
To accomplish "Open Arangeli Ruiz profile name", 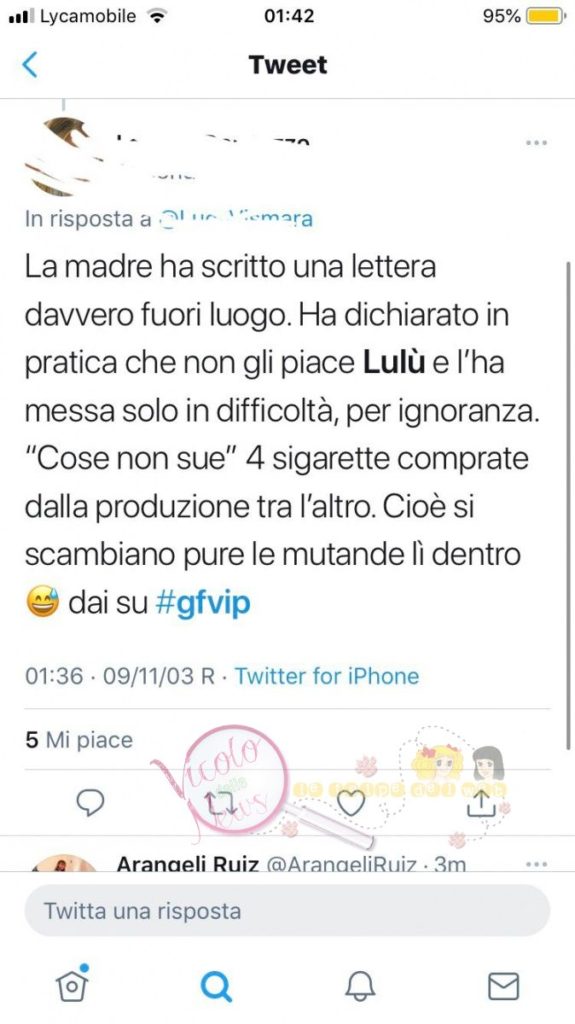I will [x=186, y=864].
